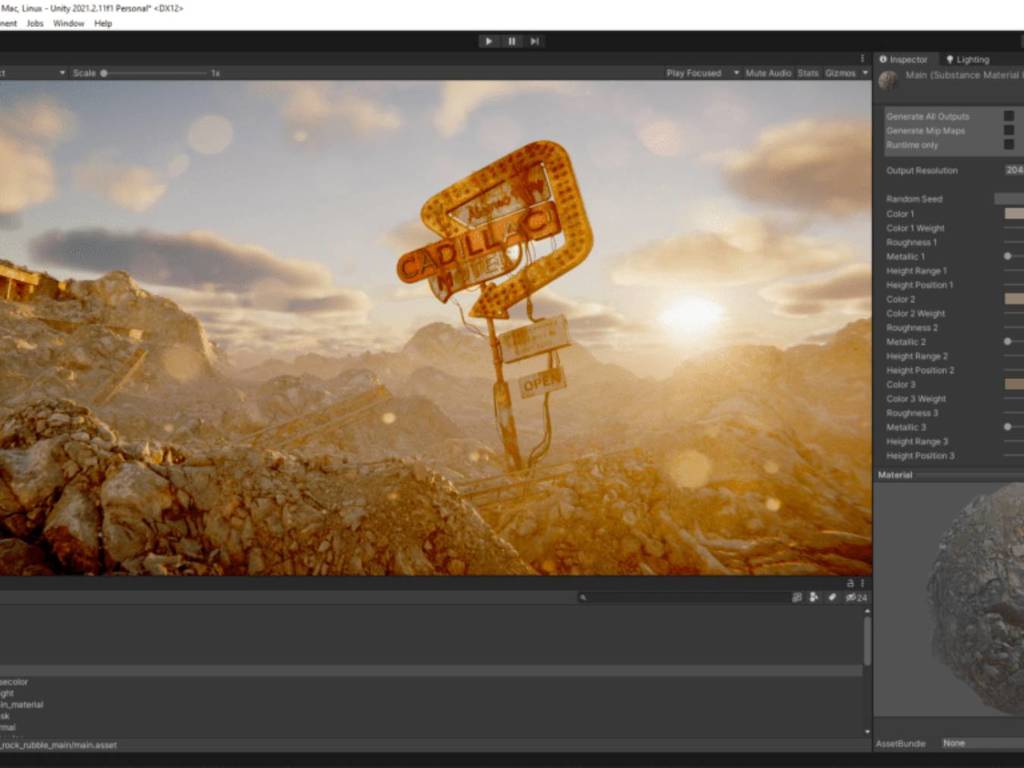The height and width of the screenshot is (768, 1024).
Task: Toggle Mute Audio in the Game view
Action: 768,73
